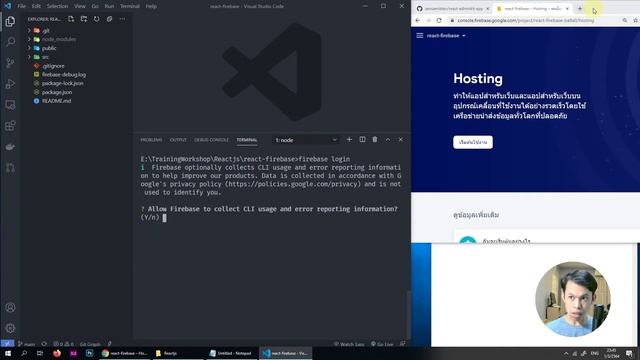The width and height of the screenshot is (640, 360).
Task: Kill the active terminal
Action: [375, 140]
